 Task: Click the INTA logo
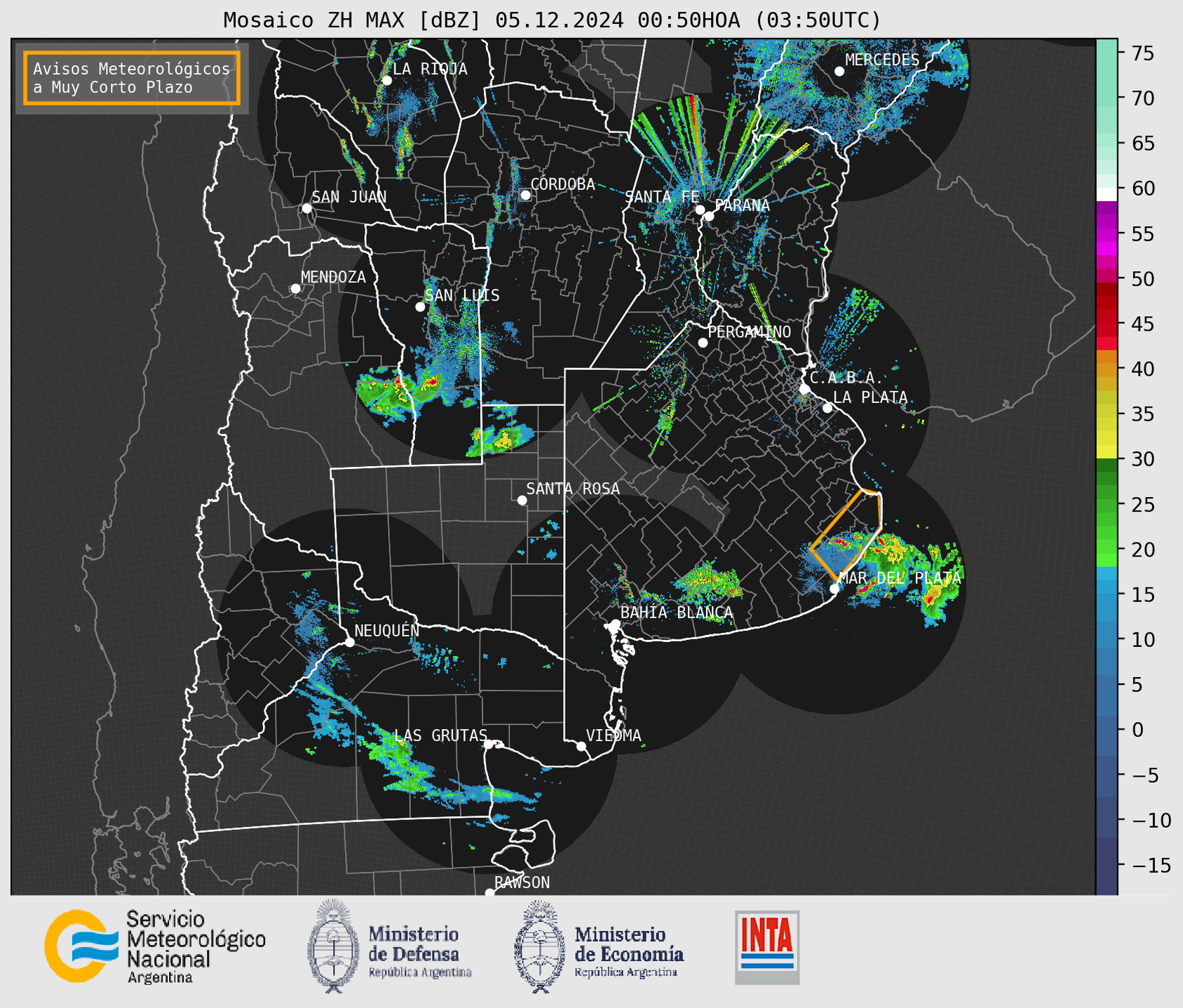tap(767, 947)
